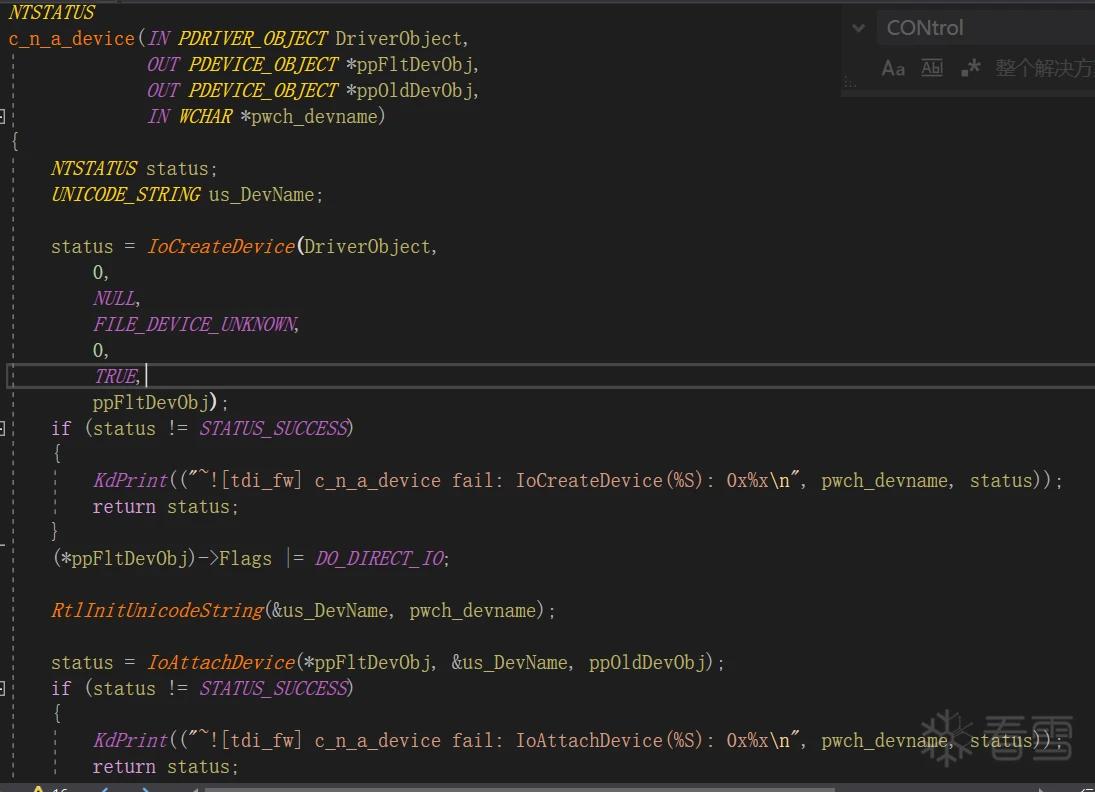This screenshot has height=792, width=1095.
Task: Click the UNICODE_STRING type name
Action: [126, 195]
